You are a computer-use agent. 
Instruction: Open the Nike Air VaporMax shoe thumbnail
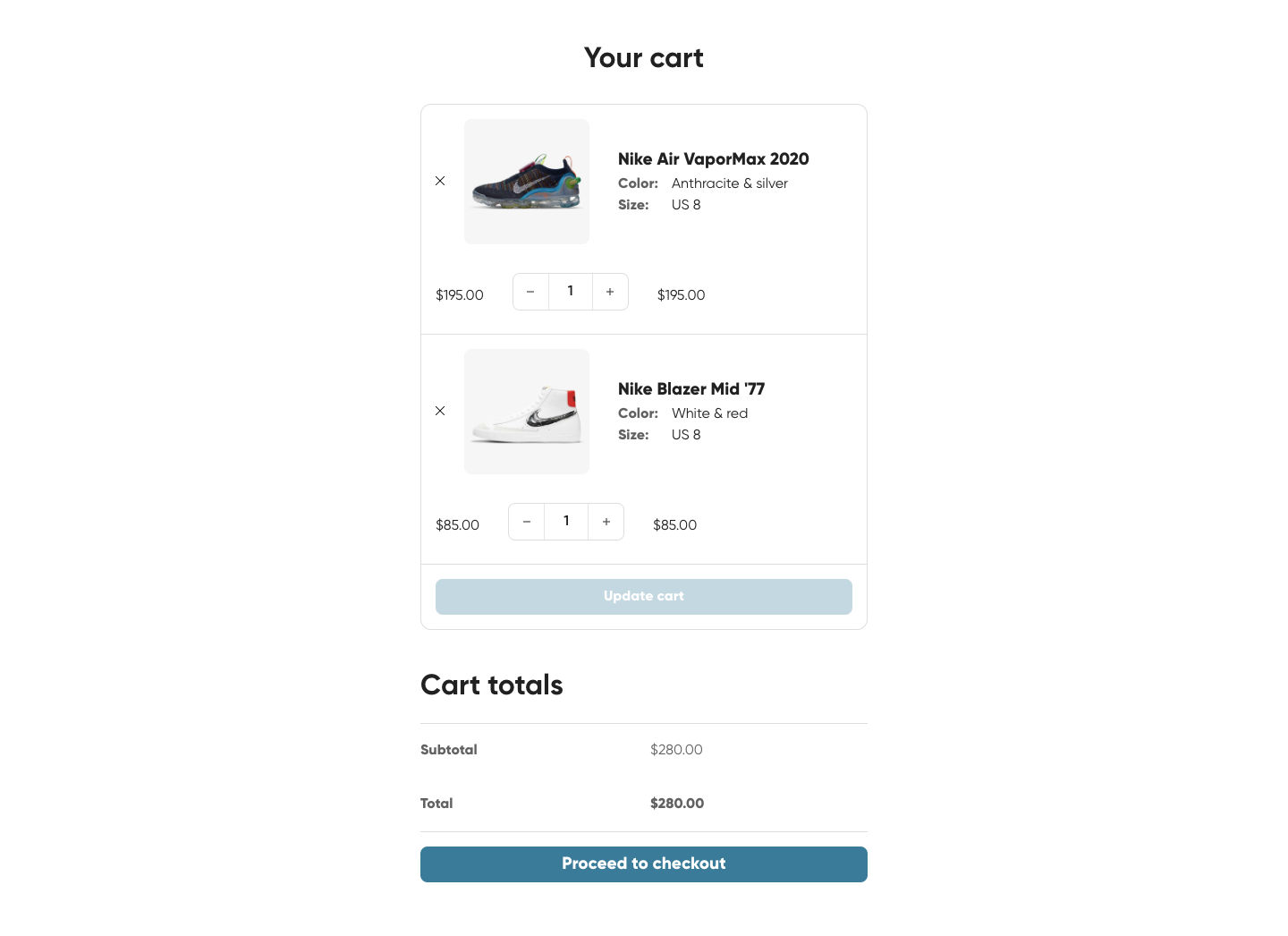(527, 182)
